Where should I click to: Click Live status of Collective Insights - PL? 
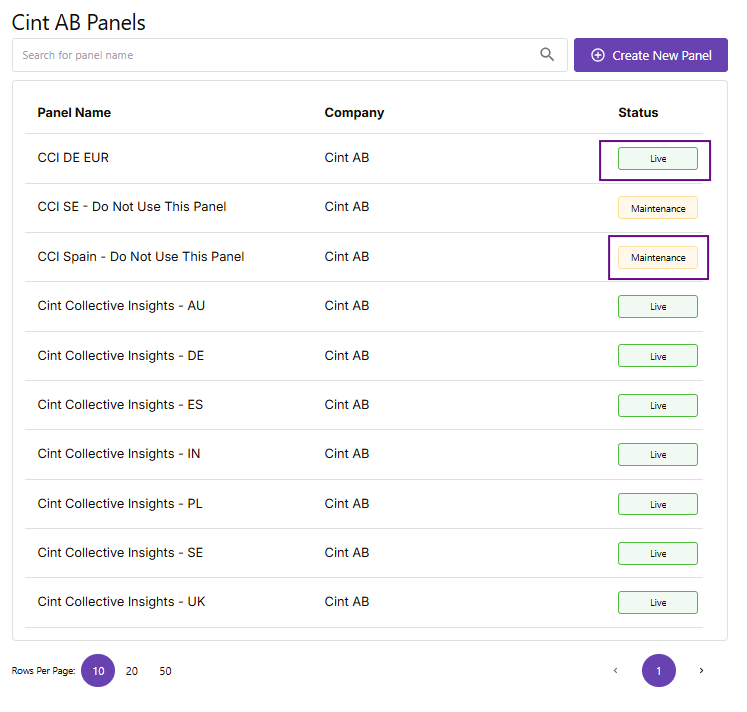click(658, 504)
